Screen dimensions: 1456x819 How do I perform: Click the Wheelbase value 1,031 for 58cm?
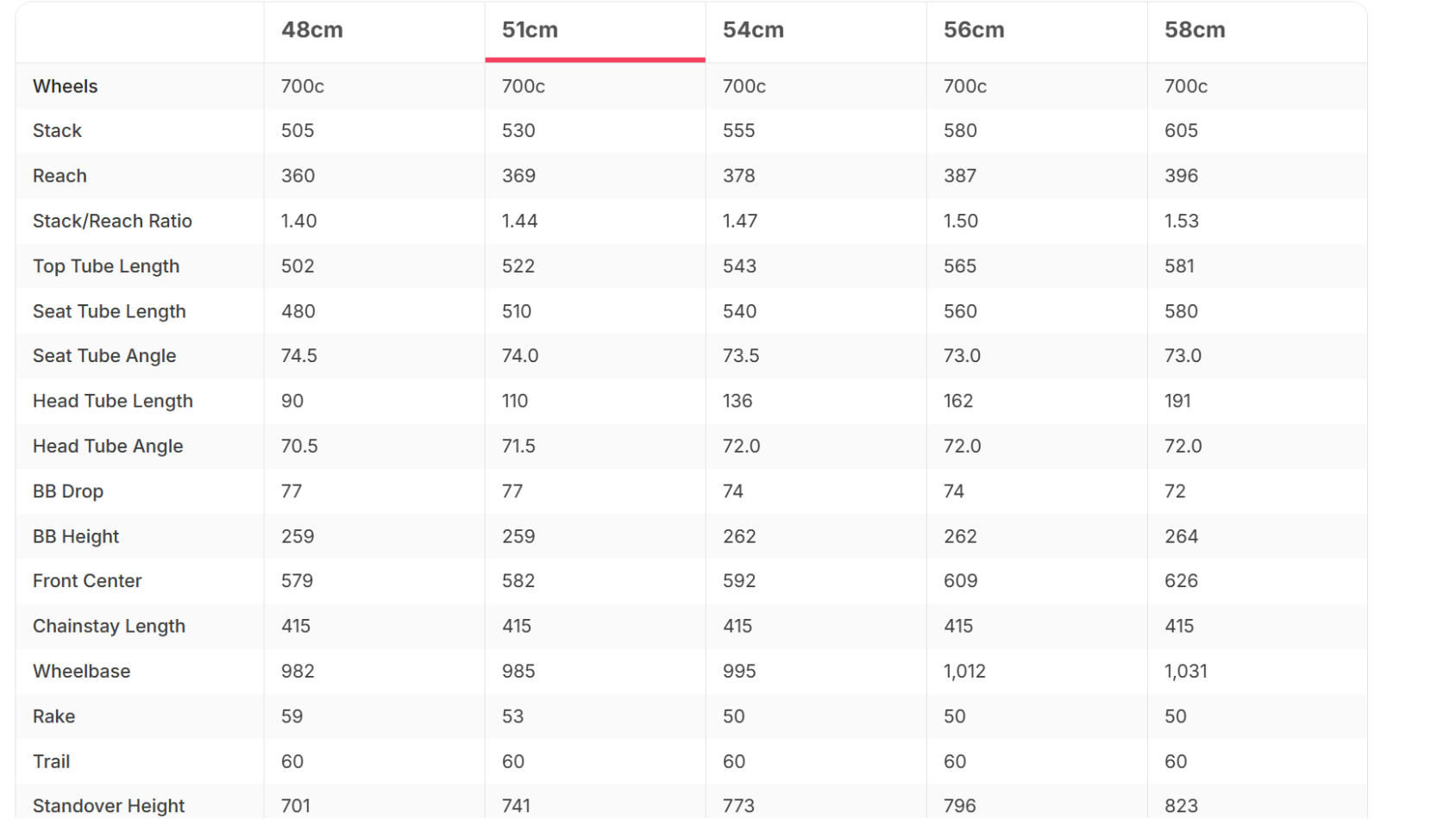coord(1186,672)
